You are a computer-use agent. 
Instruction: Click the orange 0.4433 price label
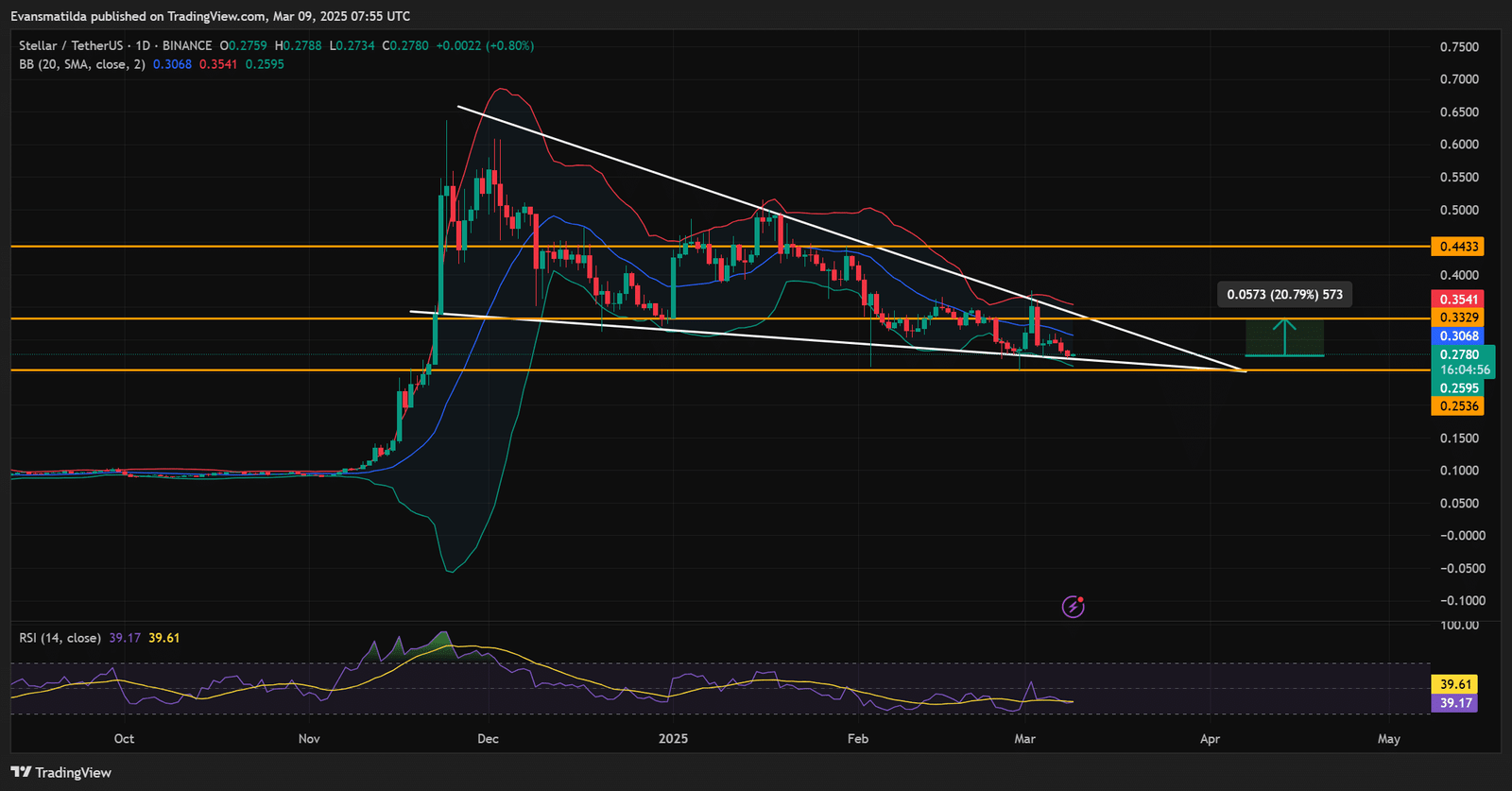point(1456,247)
